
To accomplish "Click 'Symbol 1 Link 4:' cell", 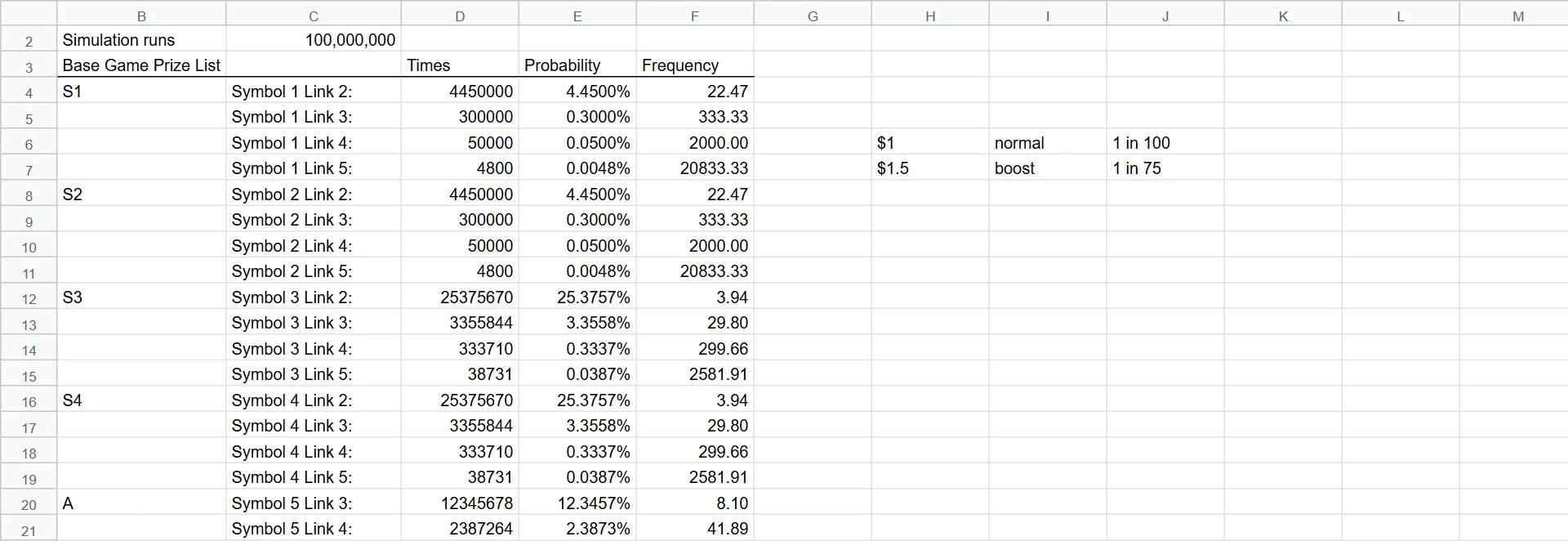I will 314,143.
